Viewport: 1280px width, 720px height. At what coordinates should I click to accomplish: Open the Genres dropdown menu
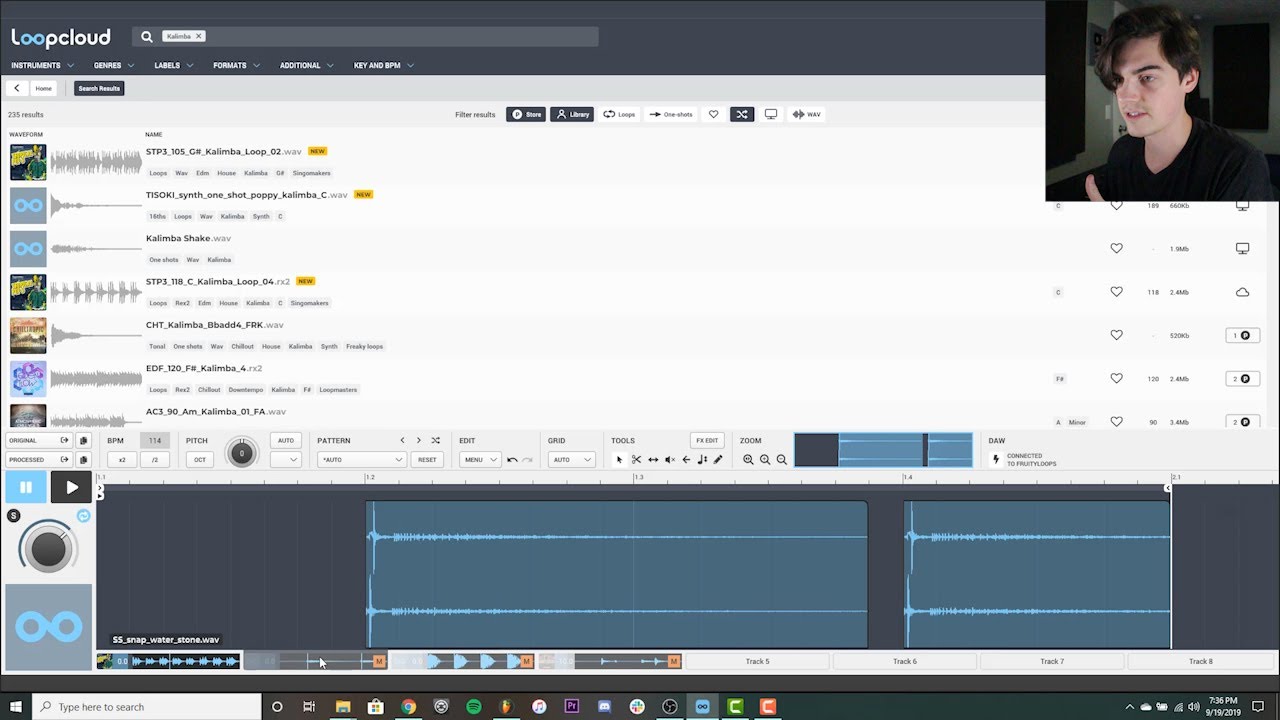click(x=113, y=66)
